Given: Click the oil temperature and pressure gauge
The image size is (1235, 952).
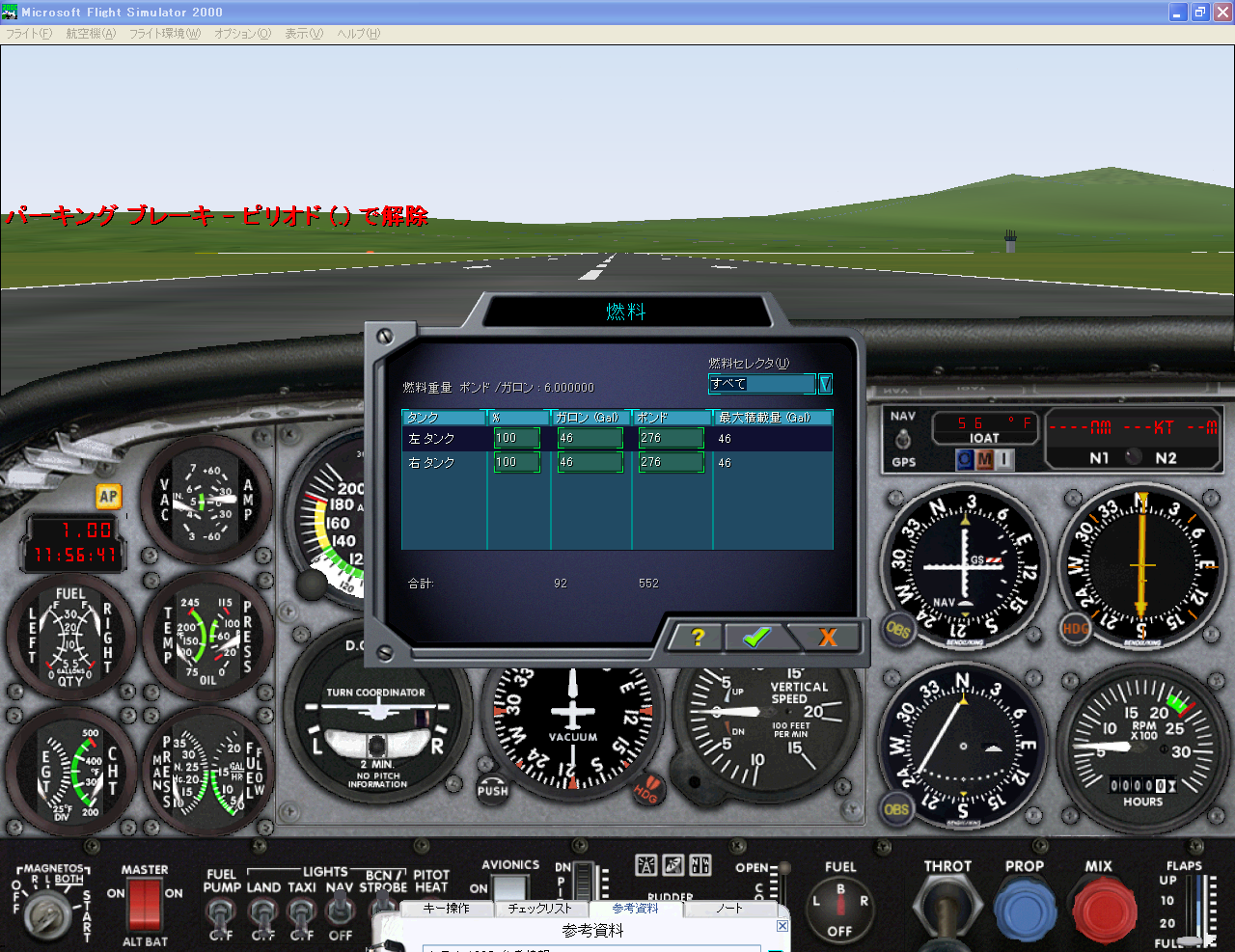Looking at the screenshot, I should click(206, 637).
